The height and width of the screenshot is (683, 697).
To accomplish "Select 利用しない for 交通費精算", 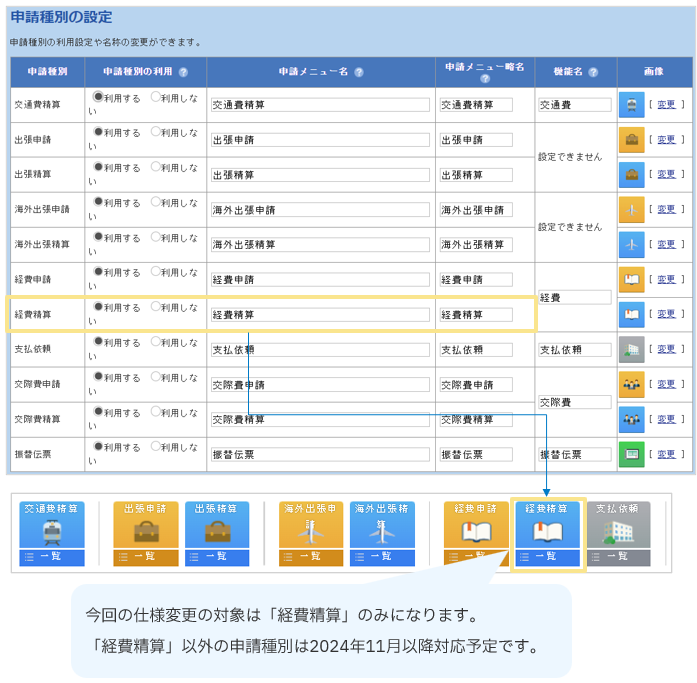I will coord(156,97).
